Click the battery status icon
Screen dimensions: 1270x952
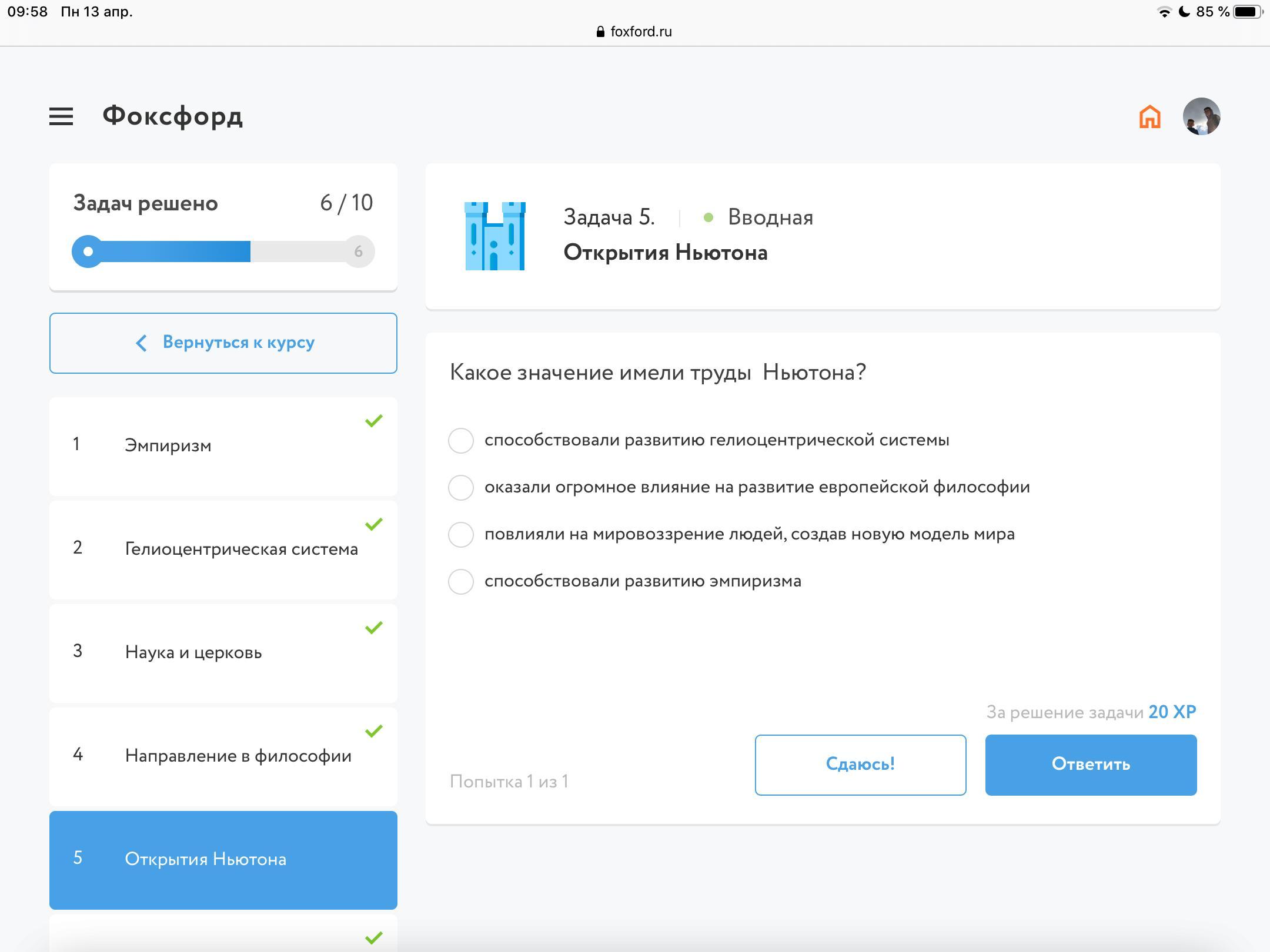coord(1248,12)
